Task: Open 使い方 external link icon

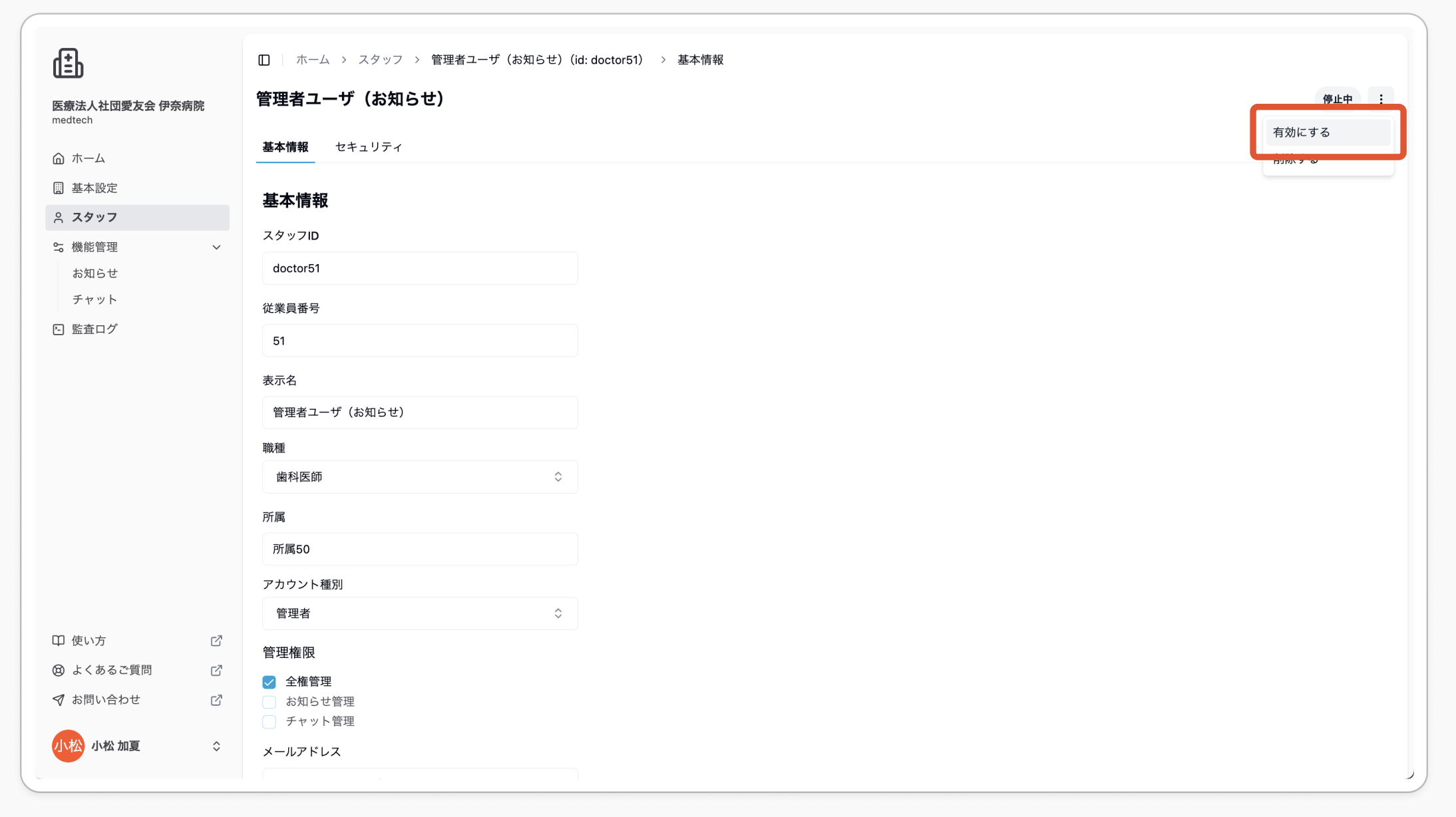Action: [216, 641]
